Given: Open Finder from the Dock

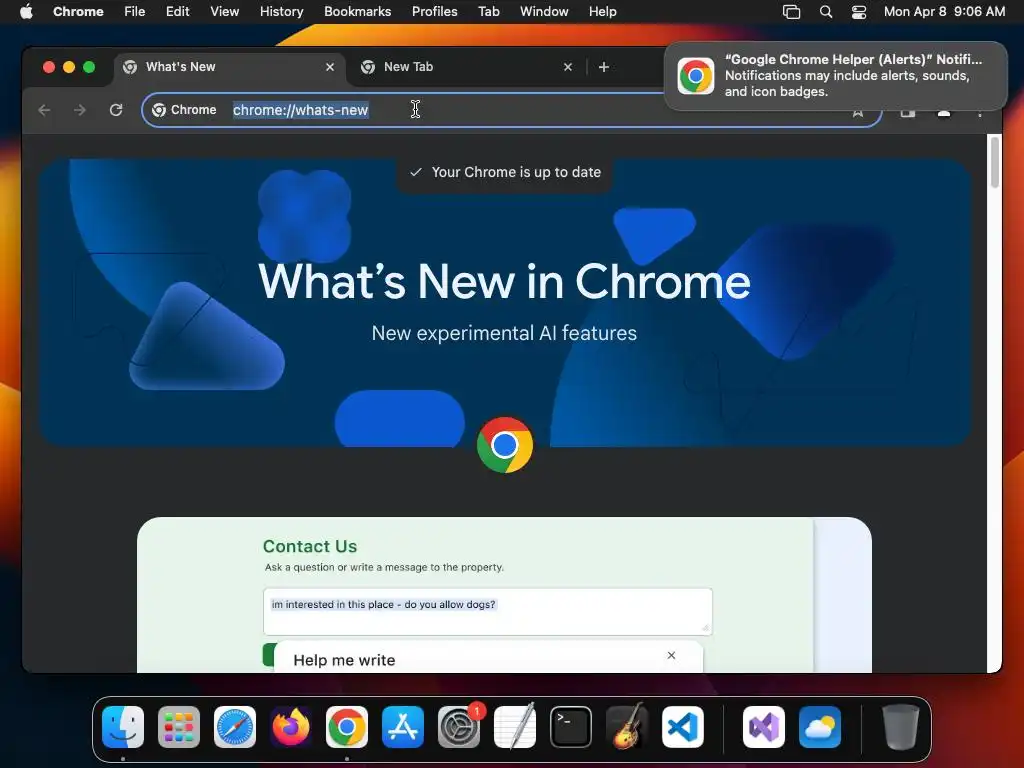Looking at the screenshot, I should click(x=123, y=727).
